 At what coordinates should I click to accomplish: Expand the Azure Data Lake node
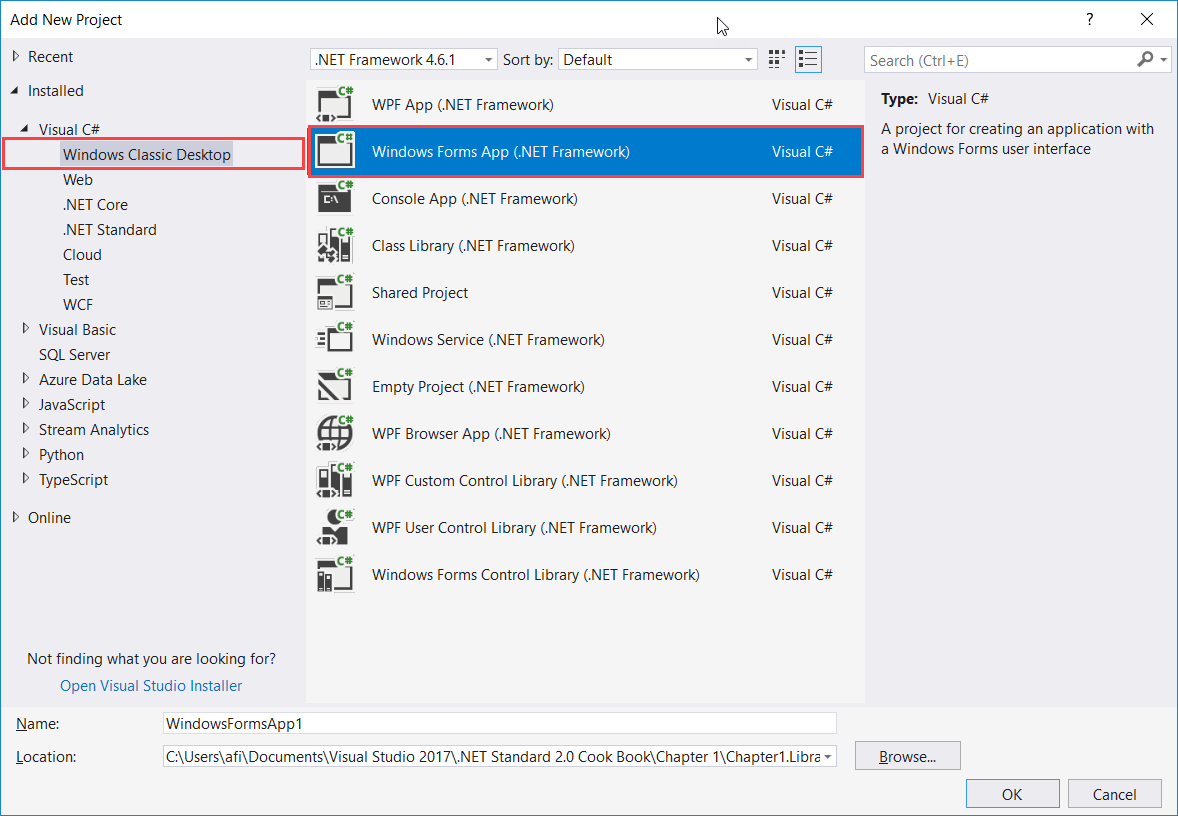pos(26,379)
